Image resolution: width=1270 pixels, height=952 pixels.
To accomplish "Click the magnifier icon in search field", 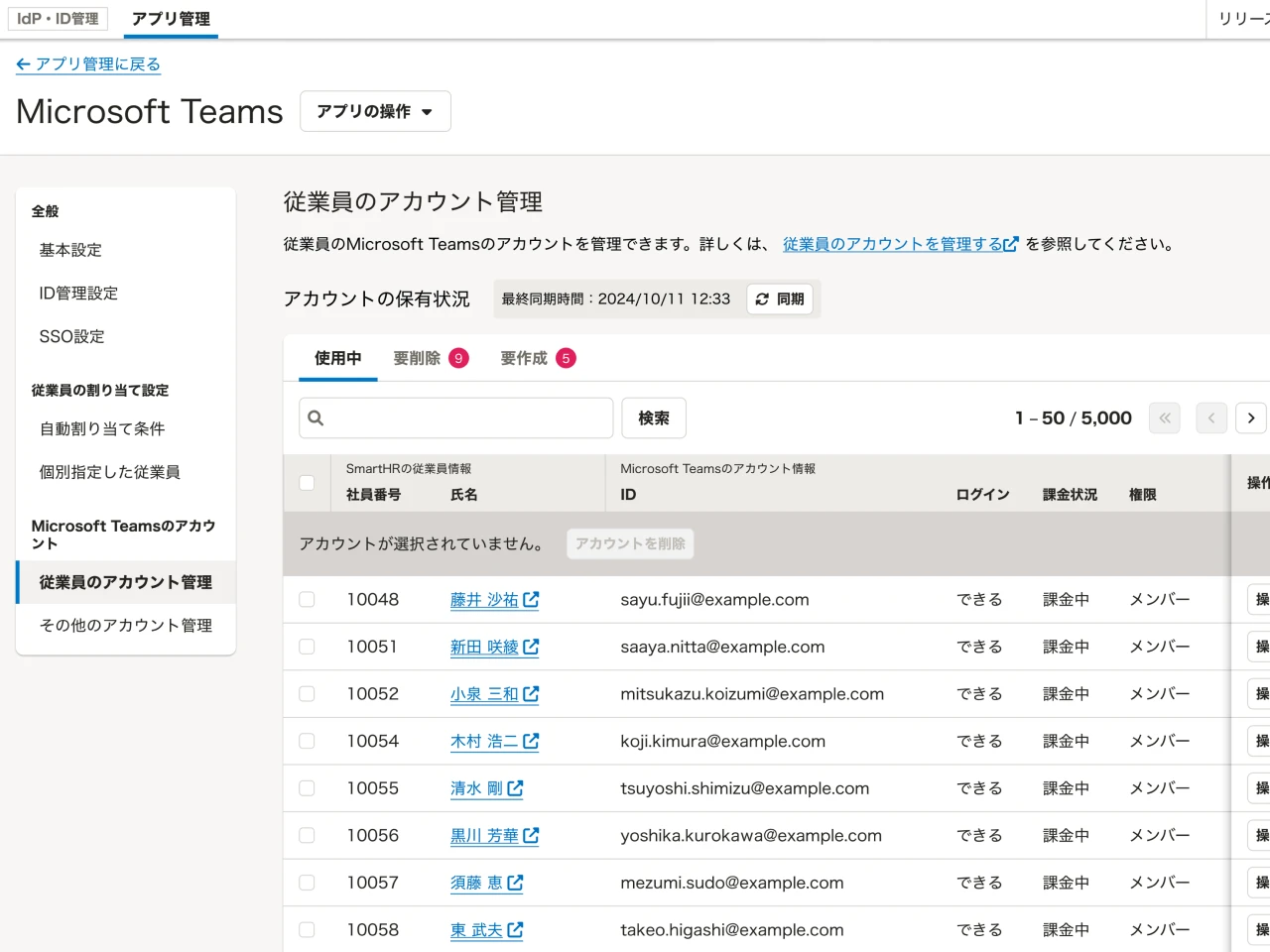I will pyautogui.click(x=316, y=418).
